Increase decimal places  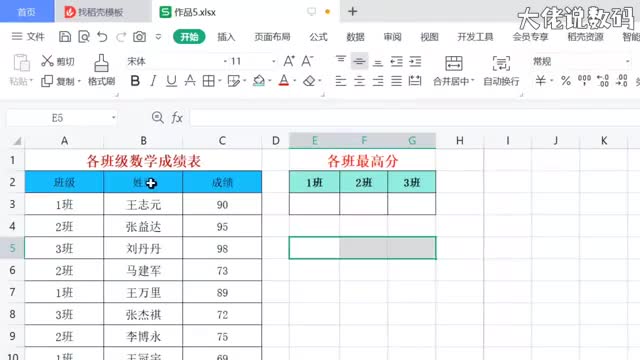tap(603, 81)
